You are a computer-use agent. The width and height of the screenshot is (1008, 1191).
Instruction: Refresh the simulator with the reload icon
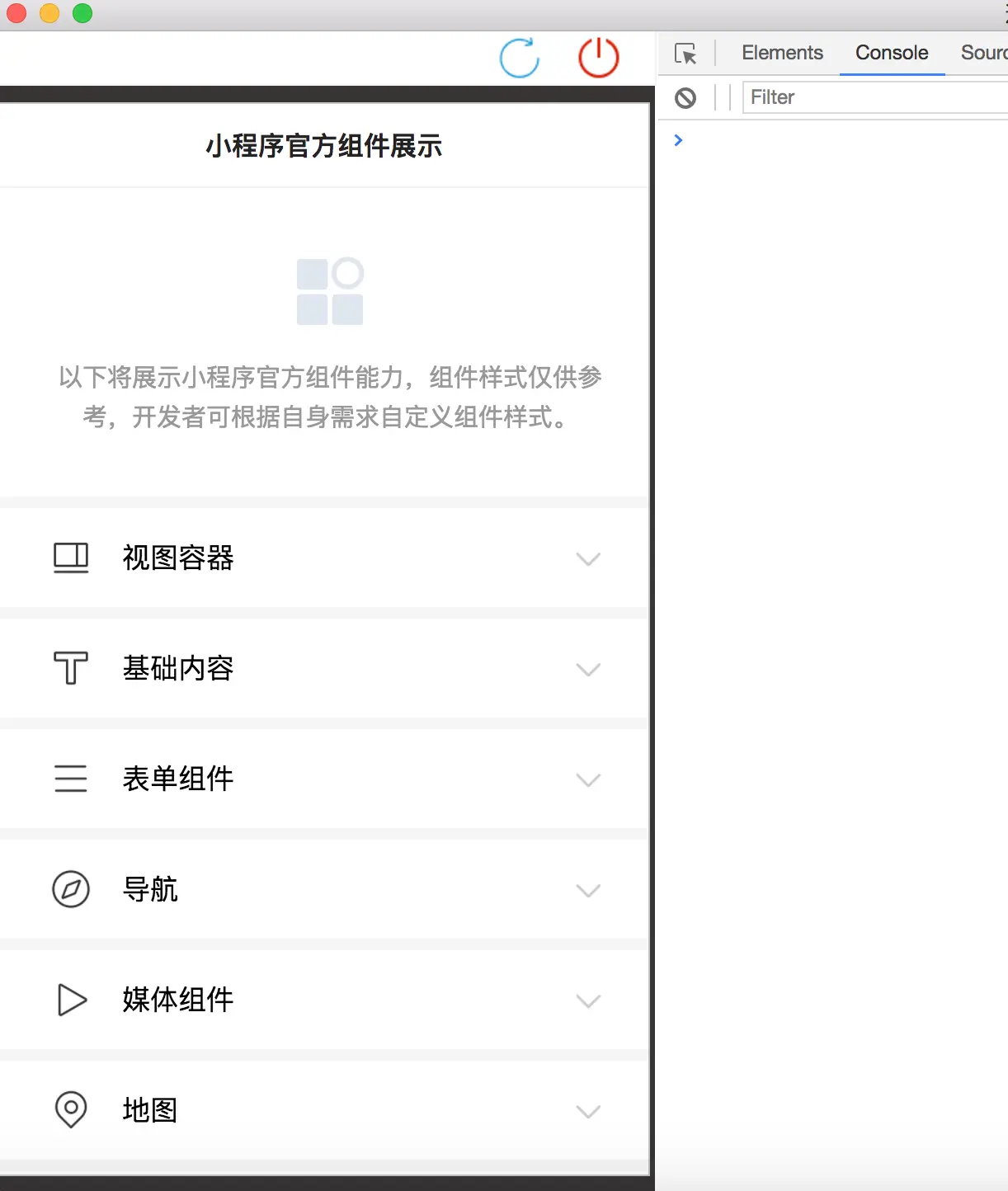click(519, 58)
